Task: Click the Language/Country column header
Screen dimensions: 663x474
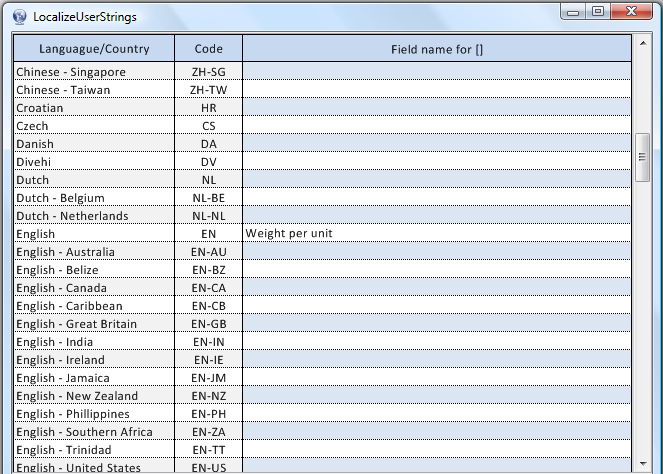Action: coord(94,49)
